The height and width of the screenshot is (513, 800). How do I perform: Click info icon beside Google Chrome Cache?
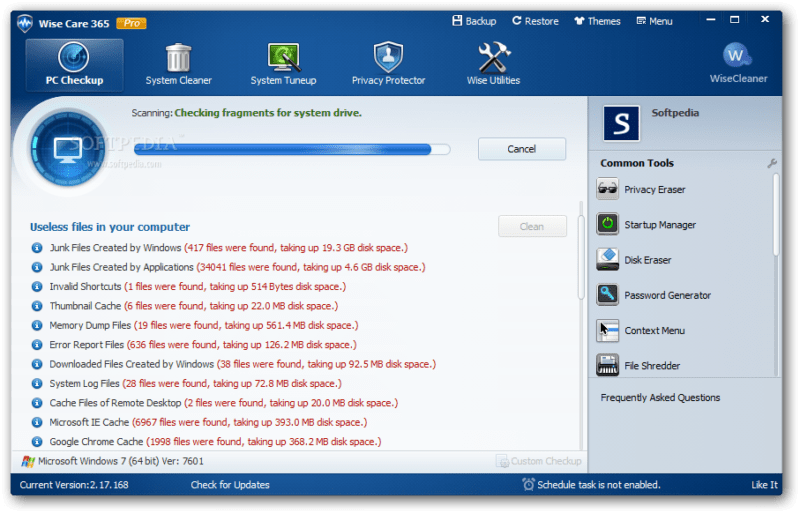(37, 442)
